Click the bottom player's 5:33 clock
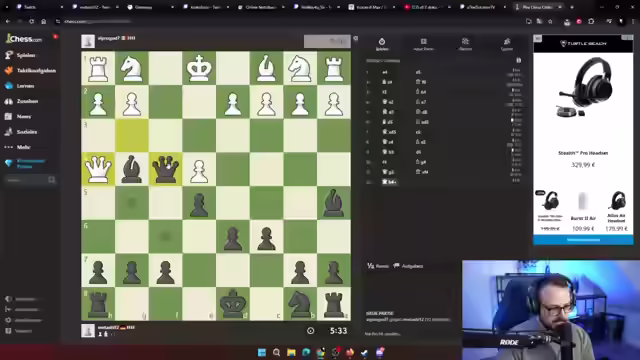 pos(338,331)
